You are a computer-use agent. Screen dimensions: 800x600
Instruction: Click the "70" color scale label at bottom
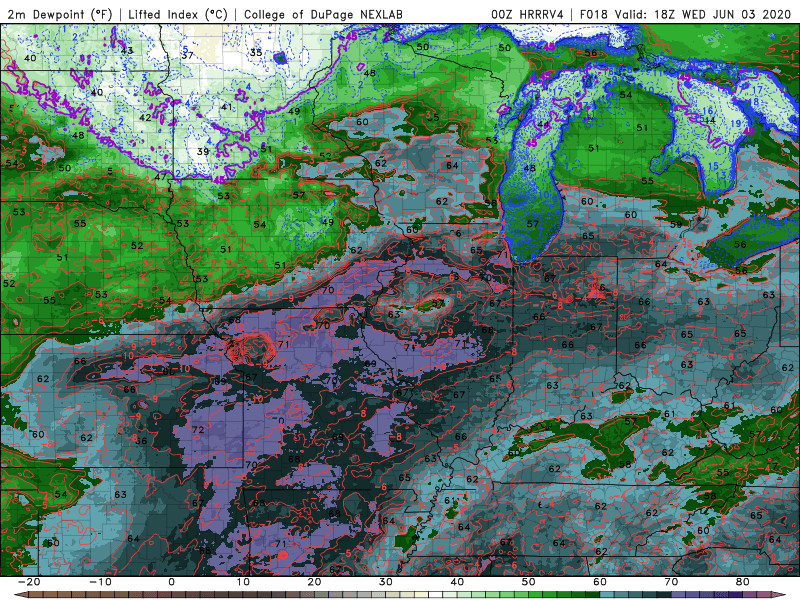point(671,582)
